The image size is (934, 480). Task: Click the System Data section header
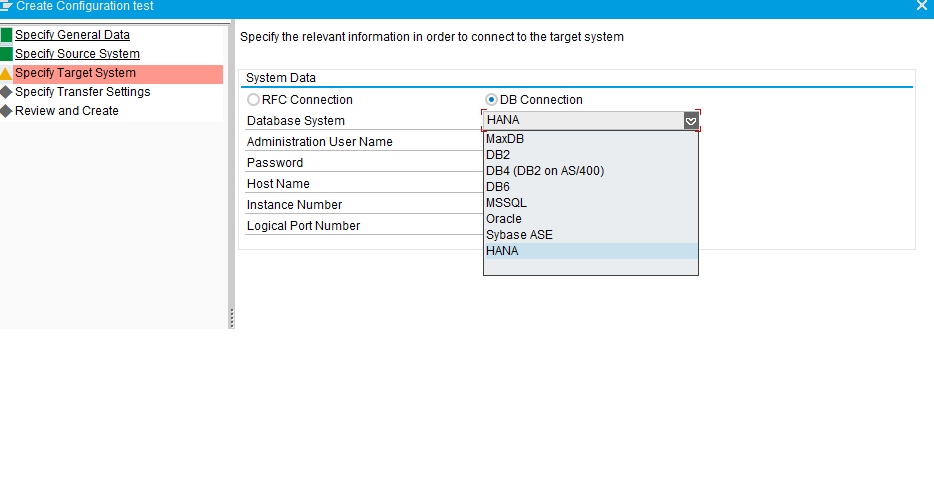(x=281, y=78)
